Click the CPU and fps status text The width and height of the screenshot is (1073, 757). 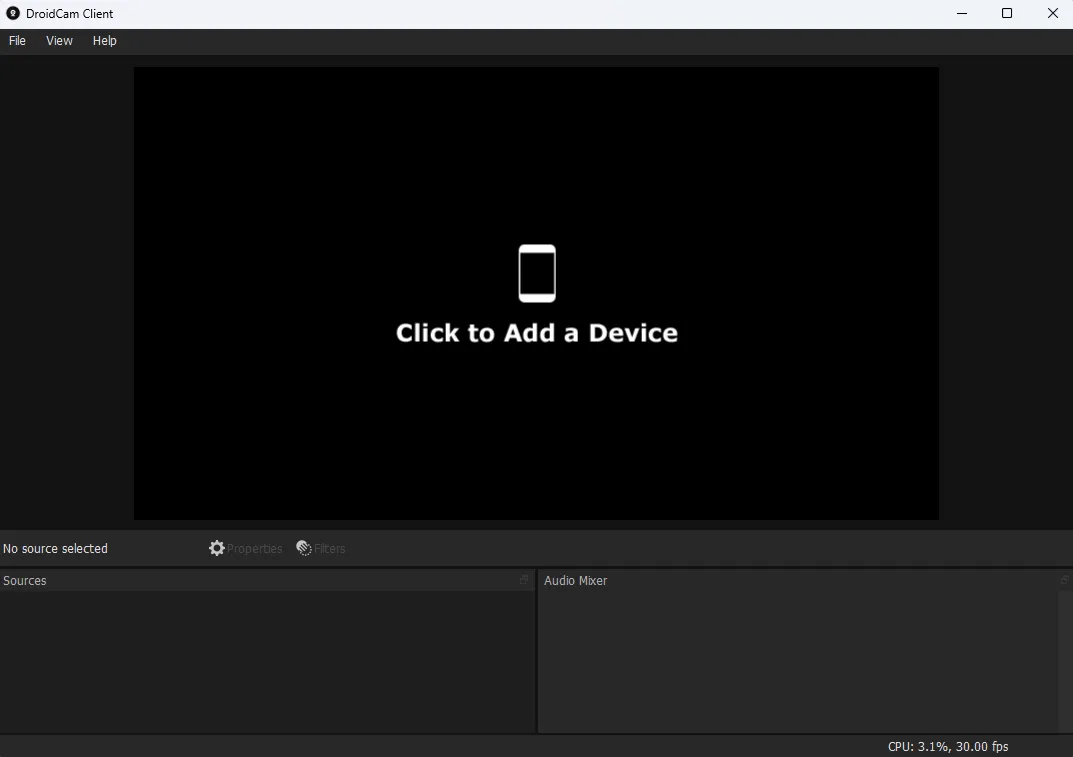[948, 747]
